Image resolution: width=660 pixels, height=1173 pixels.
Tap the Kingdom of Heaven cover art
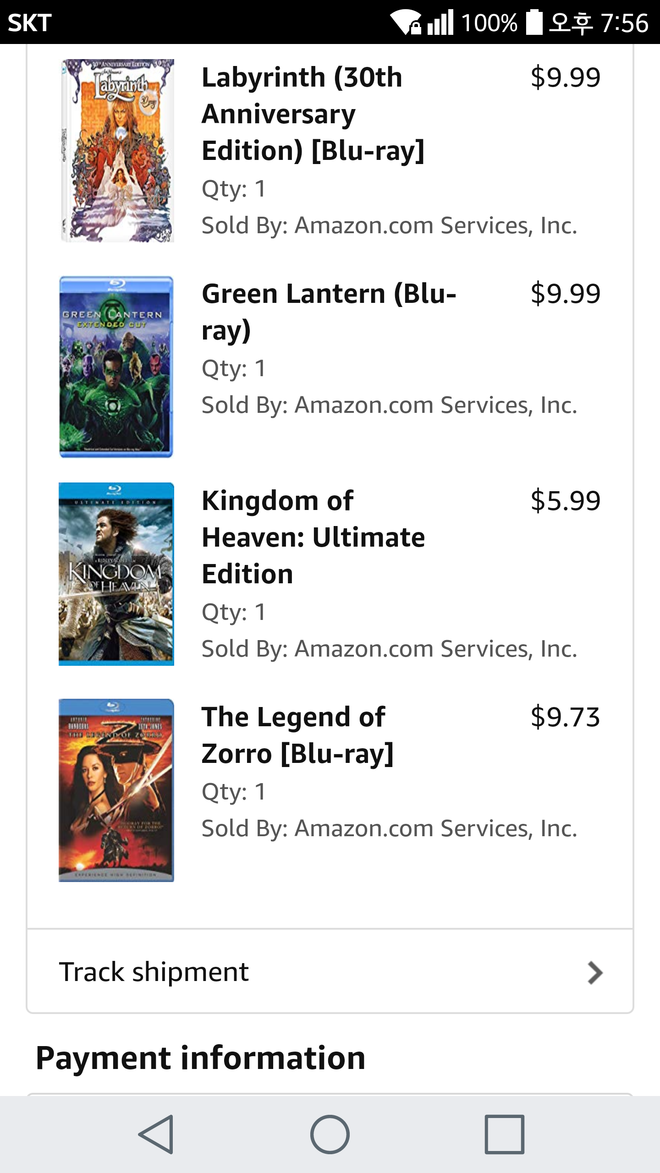[116, 574]
